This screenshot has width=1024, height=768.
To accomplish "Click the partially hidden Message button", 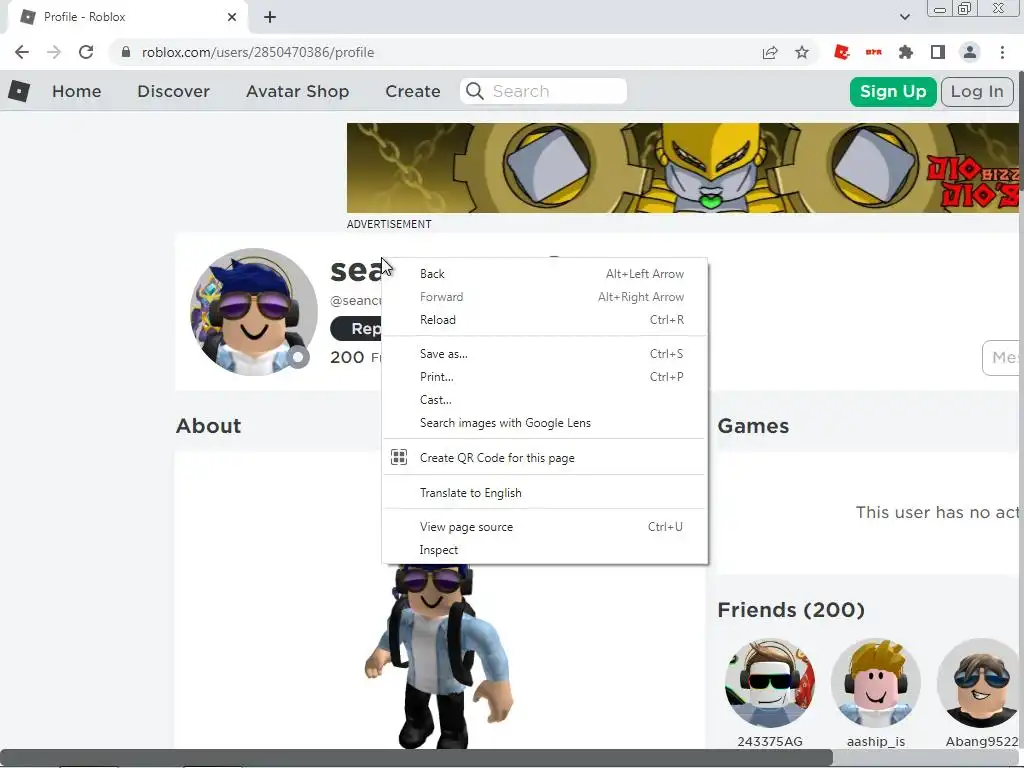I will point(1000,357).
